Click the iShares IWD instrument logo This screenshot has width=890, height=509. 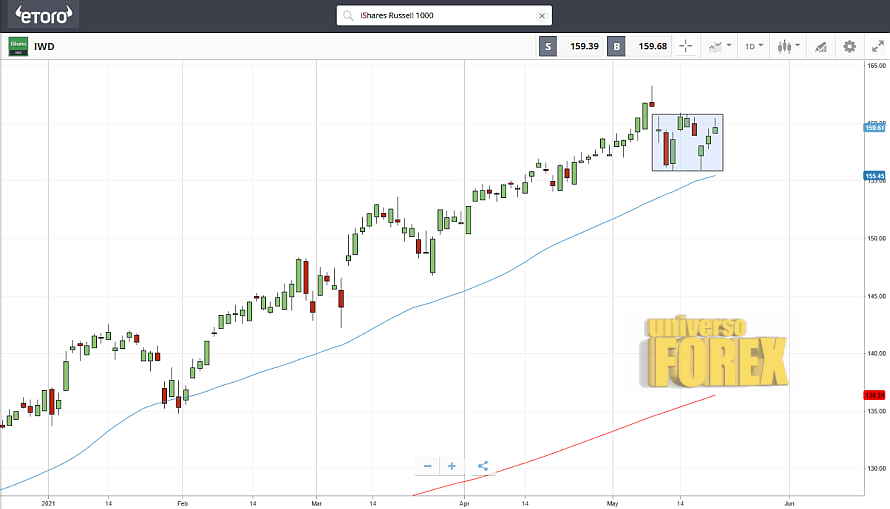(x=18, y=46)
